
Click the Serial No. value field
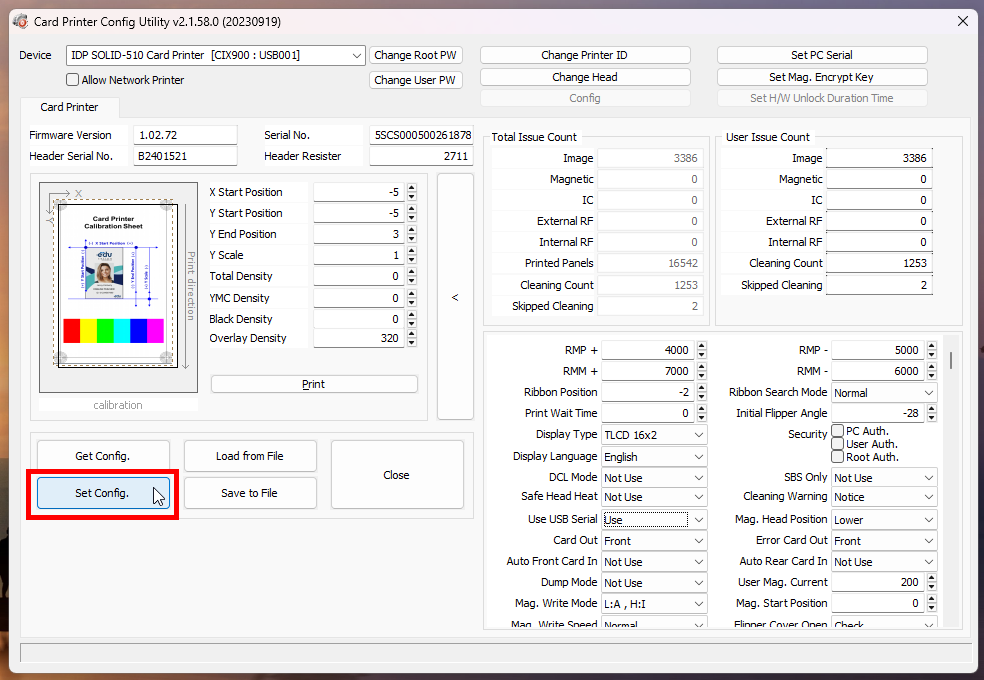tap(421, 135)
